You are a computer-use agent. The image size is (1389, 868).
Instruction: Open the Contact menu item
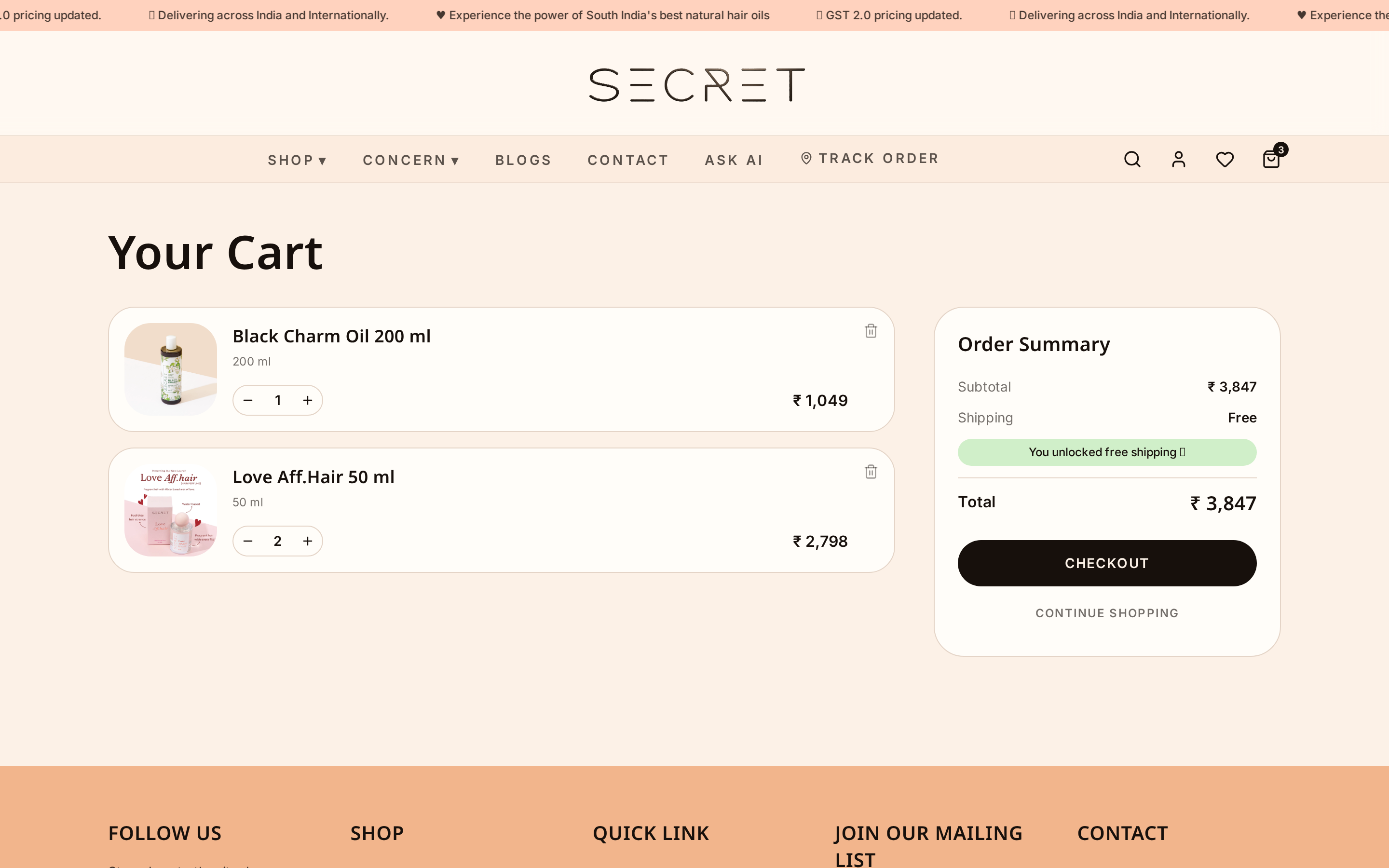click(628, 160)
